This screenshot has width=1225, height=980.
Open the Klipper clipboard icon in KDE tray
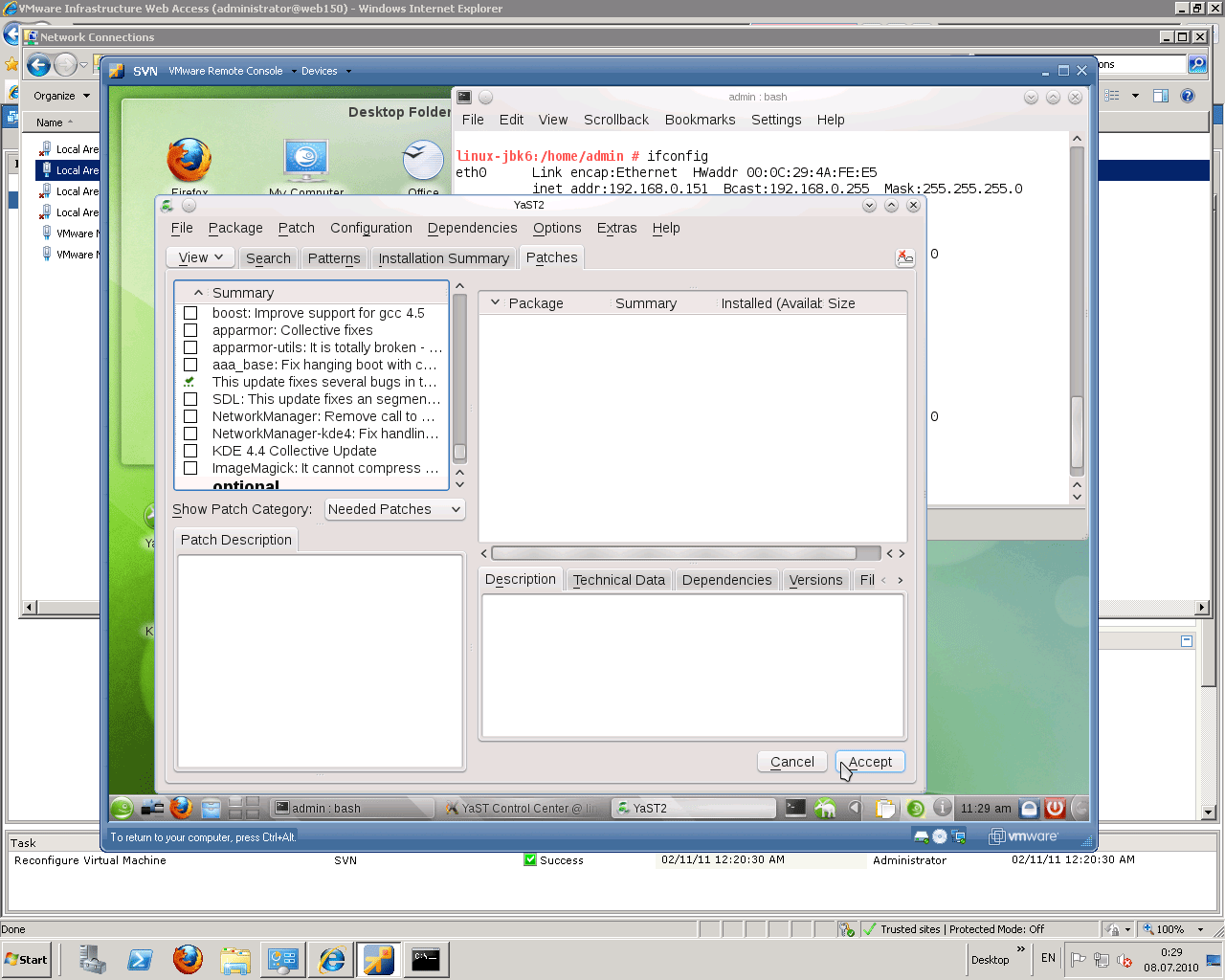(885, 809)
